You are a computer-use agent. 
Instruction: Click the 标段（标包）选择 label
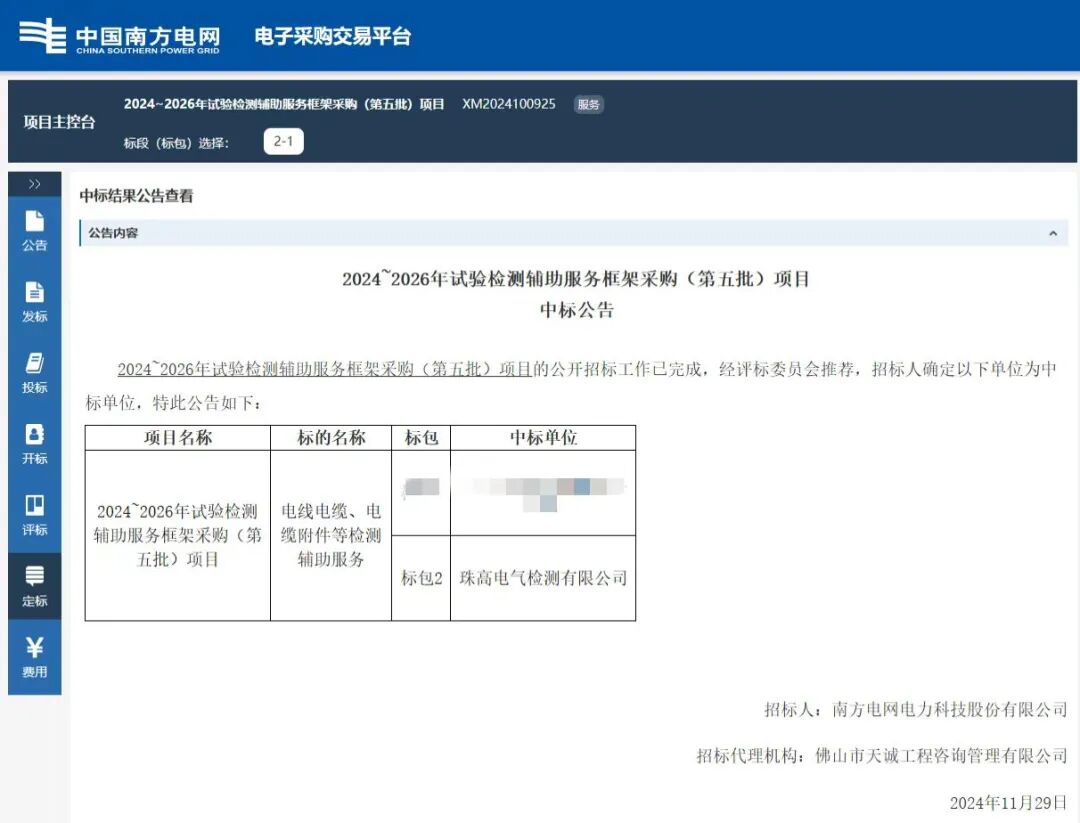tap(176, 143)
